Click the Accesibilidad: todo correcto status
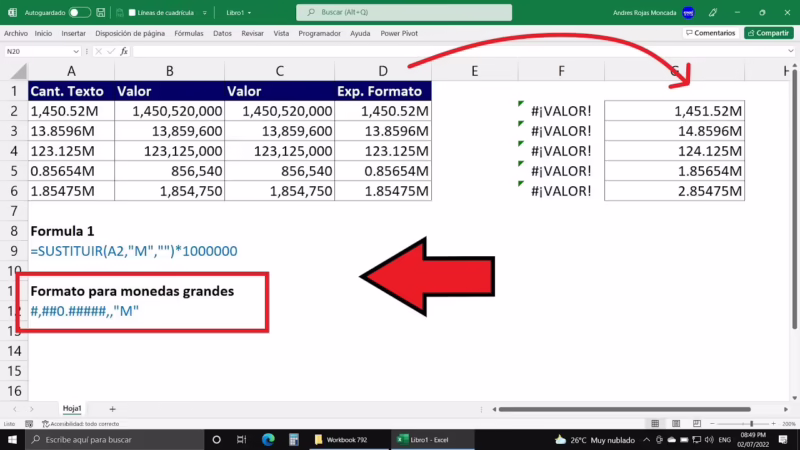 click(81, 424)
